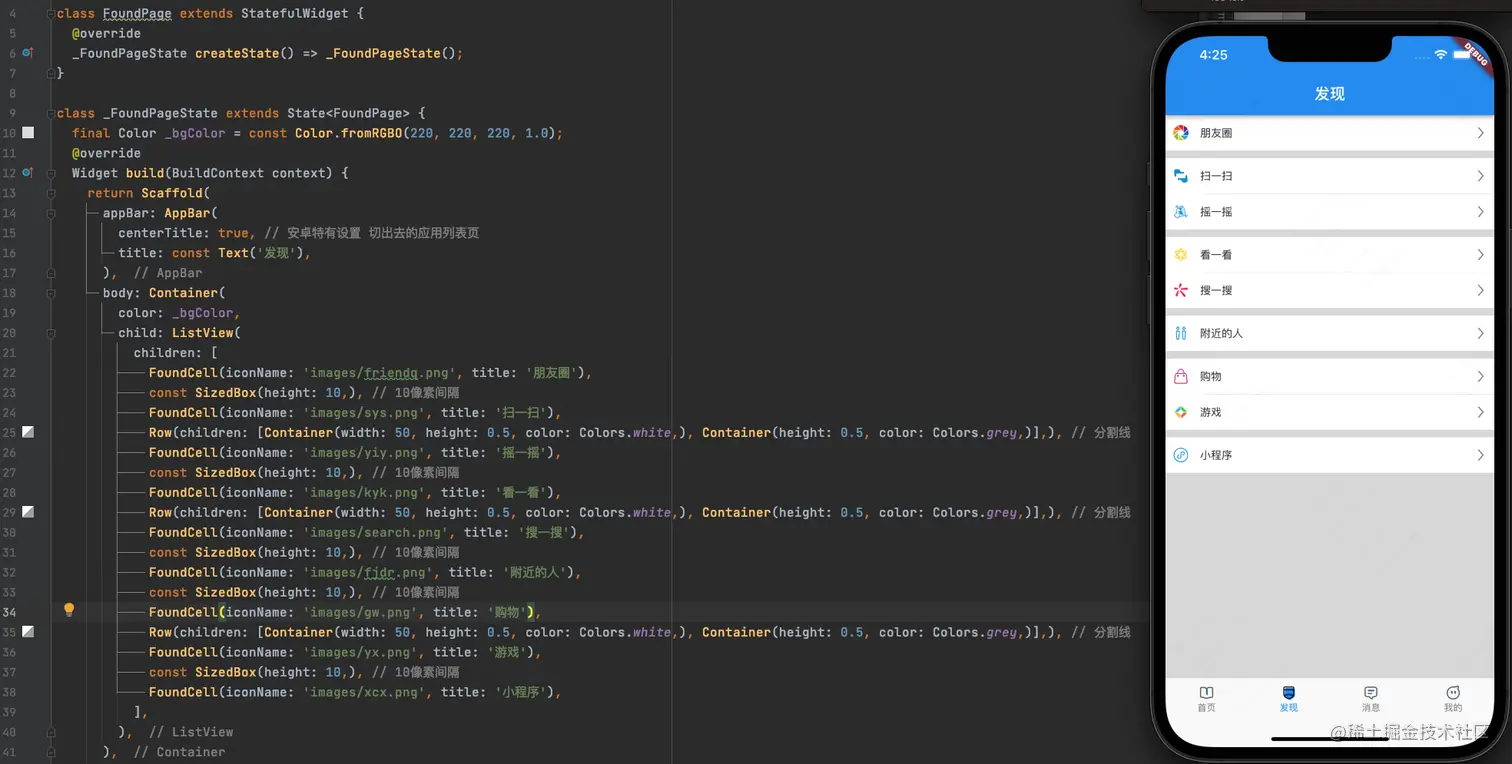The image size is (1512, 764).
Task: Click the 扫一扫 scan icon in simulator
Action: pyautogui.click(x=1181, y=176)
